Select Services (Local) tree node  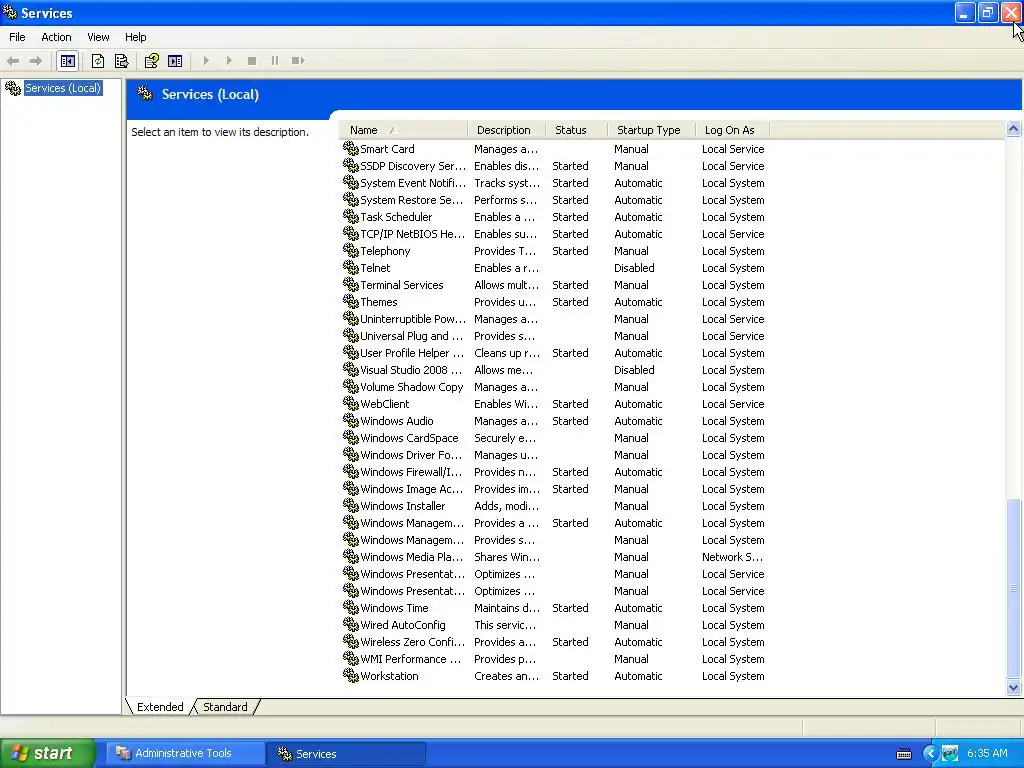(x=63, y=88)
